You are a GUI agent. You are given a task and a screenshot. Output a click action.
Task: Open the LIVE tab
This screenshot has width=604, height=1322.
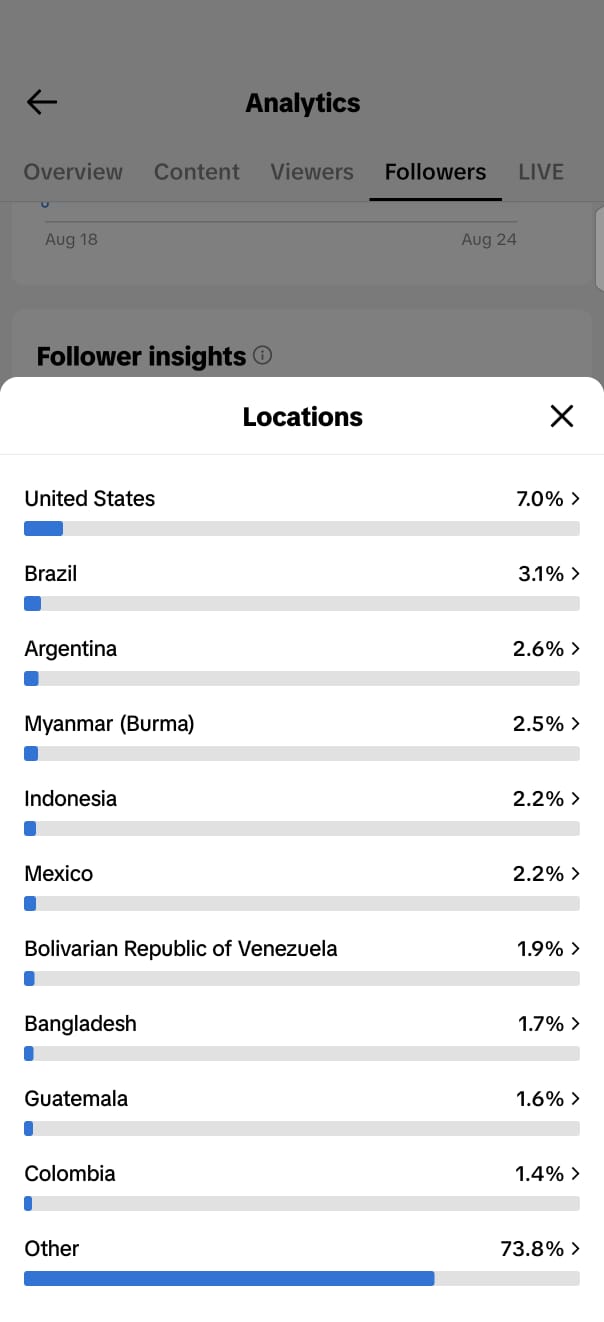point(541,172)
